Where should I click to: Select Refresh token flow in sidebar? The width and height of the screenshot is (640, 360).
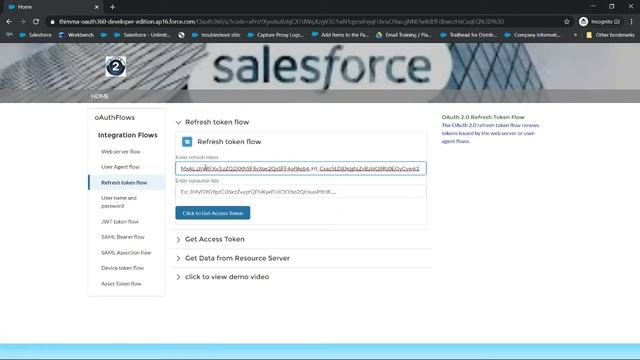click(x=124, y=182)
